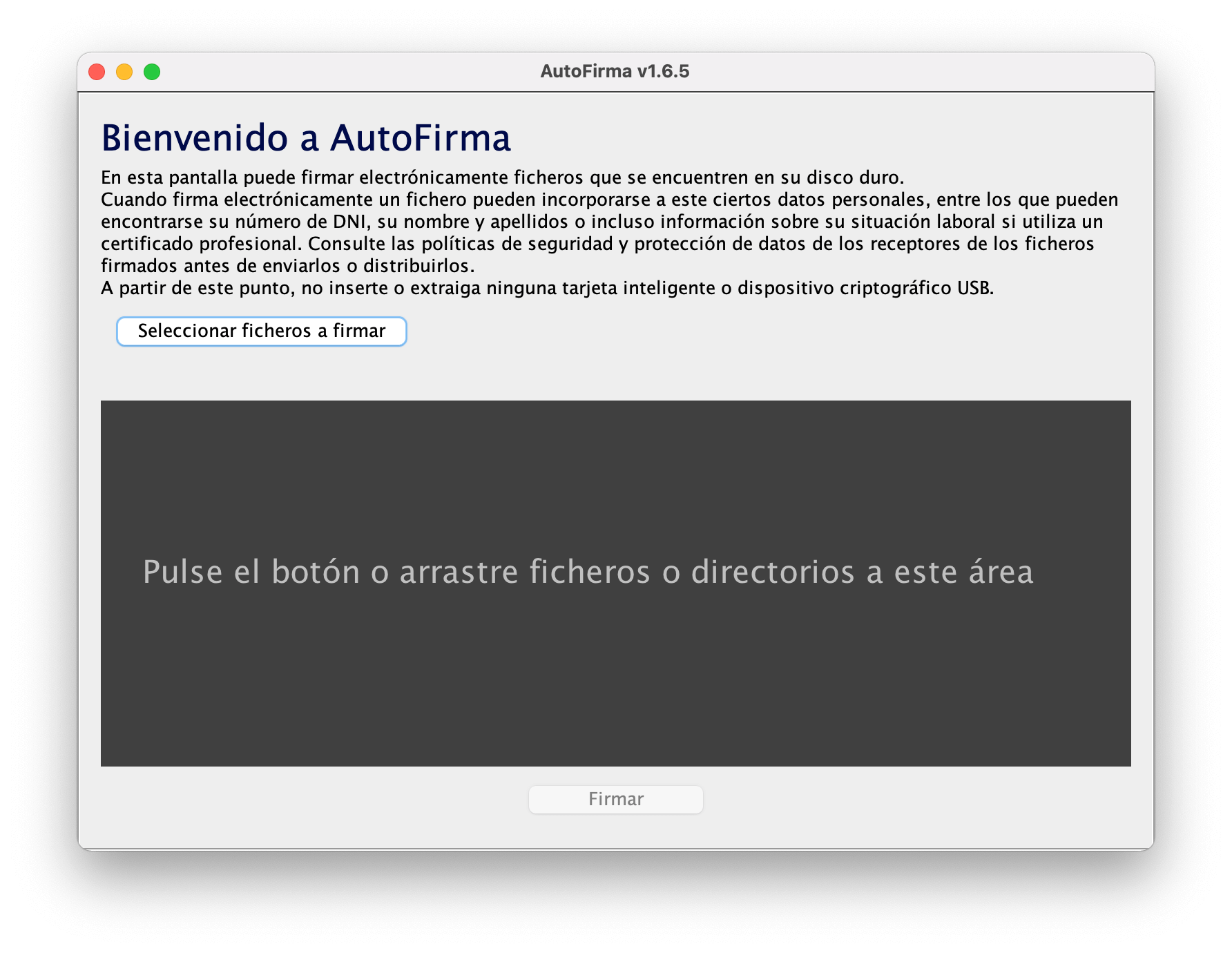
Task: Click the Seleccionar ficheros a firmar button
Action: (x=262, y=331)
